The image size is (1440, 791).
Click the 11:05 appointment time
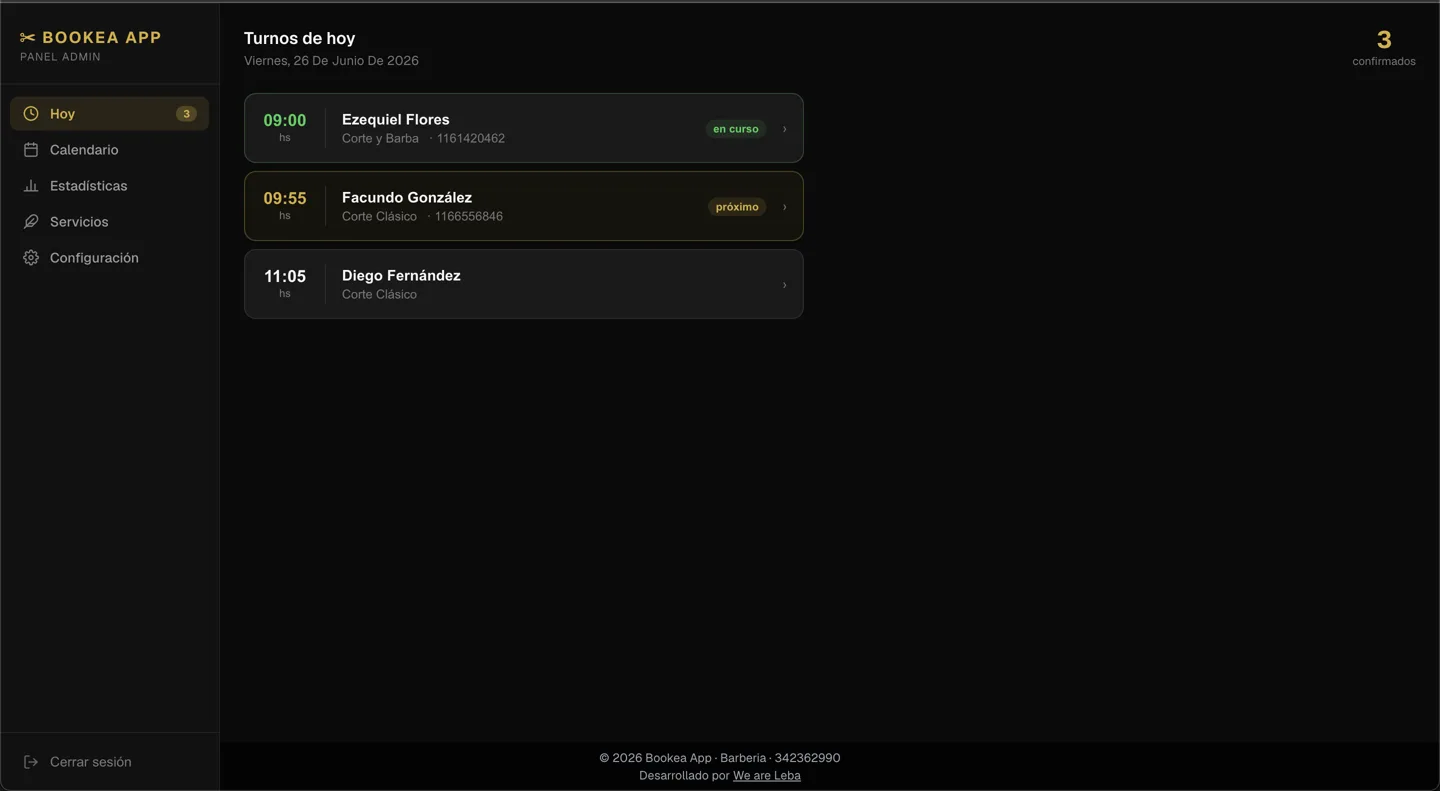[285, 276]
